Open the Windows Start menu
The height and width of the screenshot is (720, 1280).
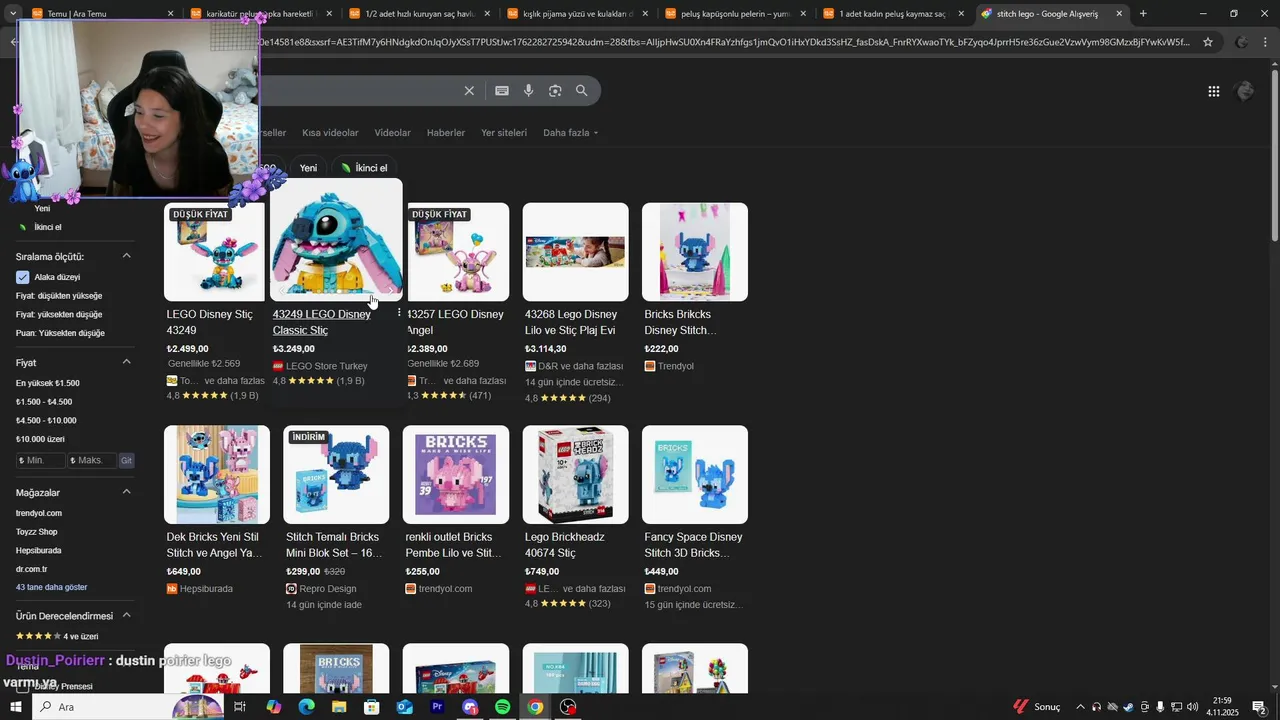(x=15, y=707)
